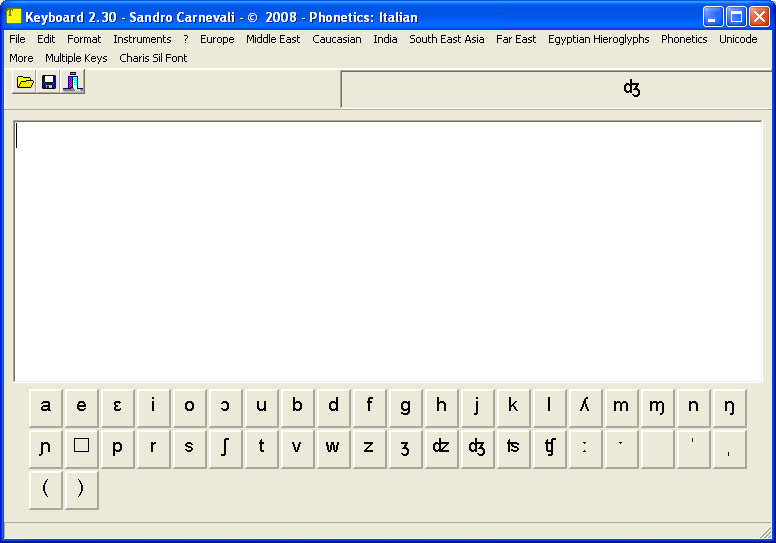Click the Save floppy disk icon
This screenshot has height=543, width=776.
(48, 82)
